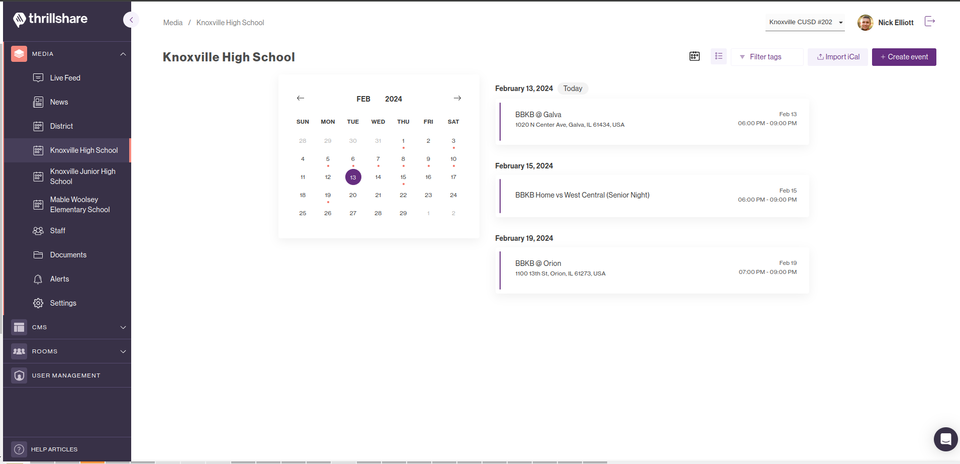Expand the CMS section chevron
The width and height of the screenshot is (960, 464).
123,327
